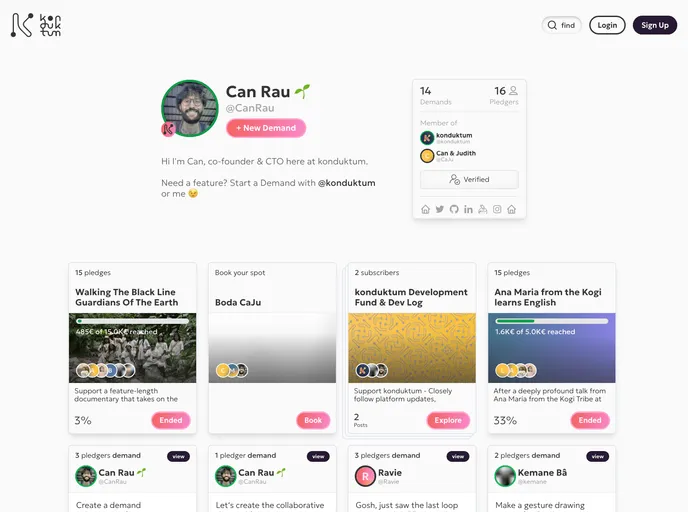Click the konduktum logo in header
Image resolution: width=688 pixels, height=512 pixels.
click(36, 25)
